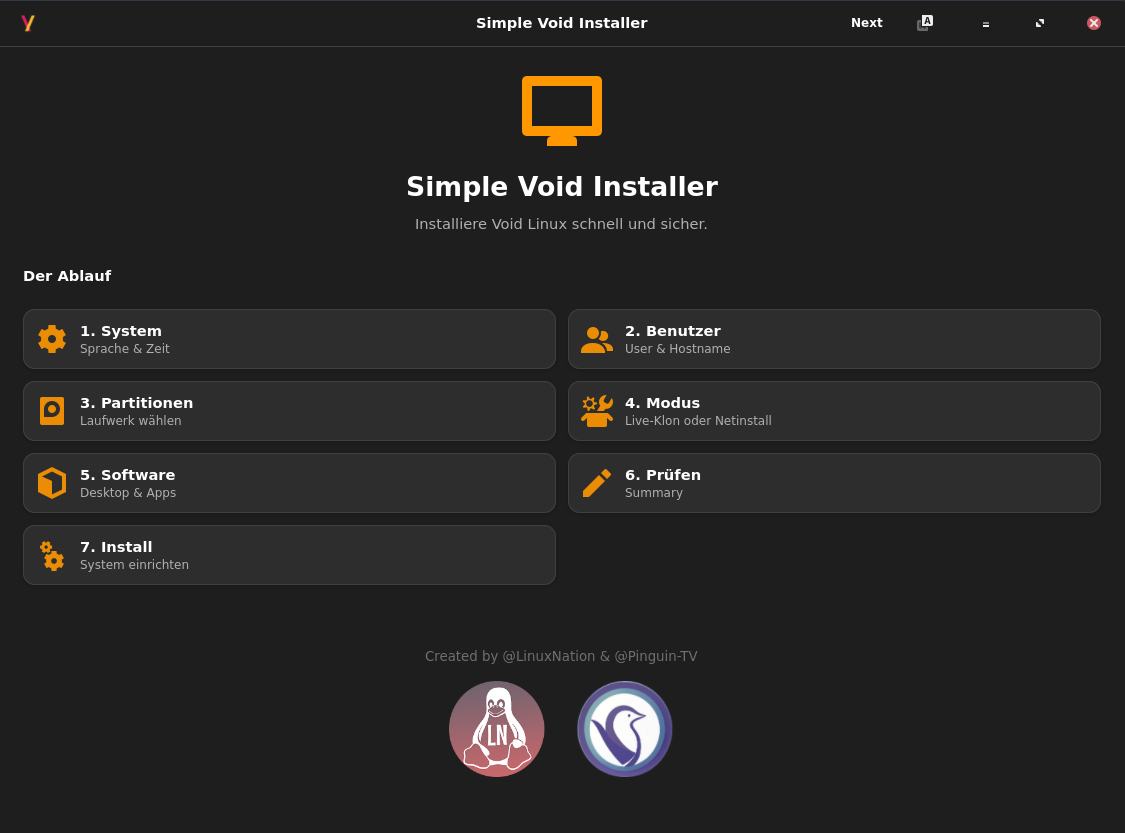Click the orange monitor icon
The image size is (1125, 833).
pyautogui.click(x=562, y=110)
